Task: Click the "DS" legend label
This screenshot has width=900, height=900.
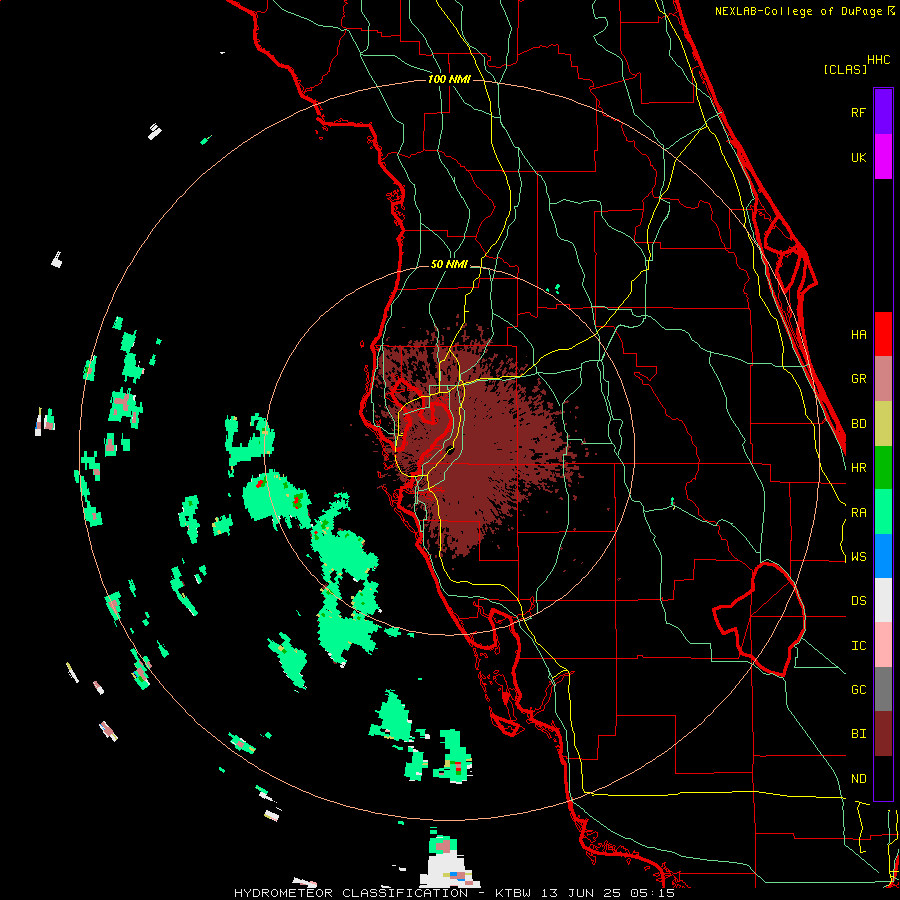Action: 858,601
